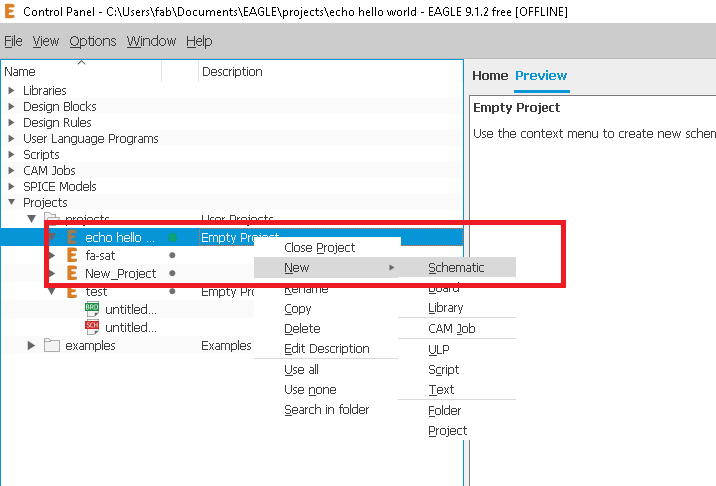Switch to the Home tab

[x=490, y=75]
